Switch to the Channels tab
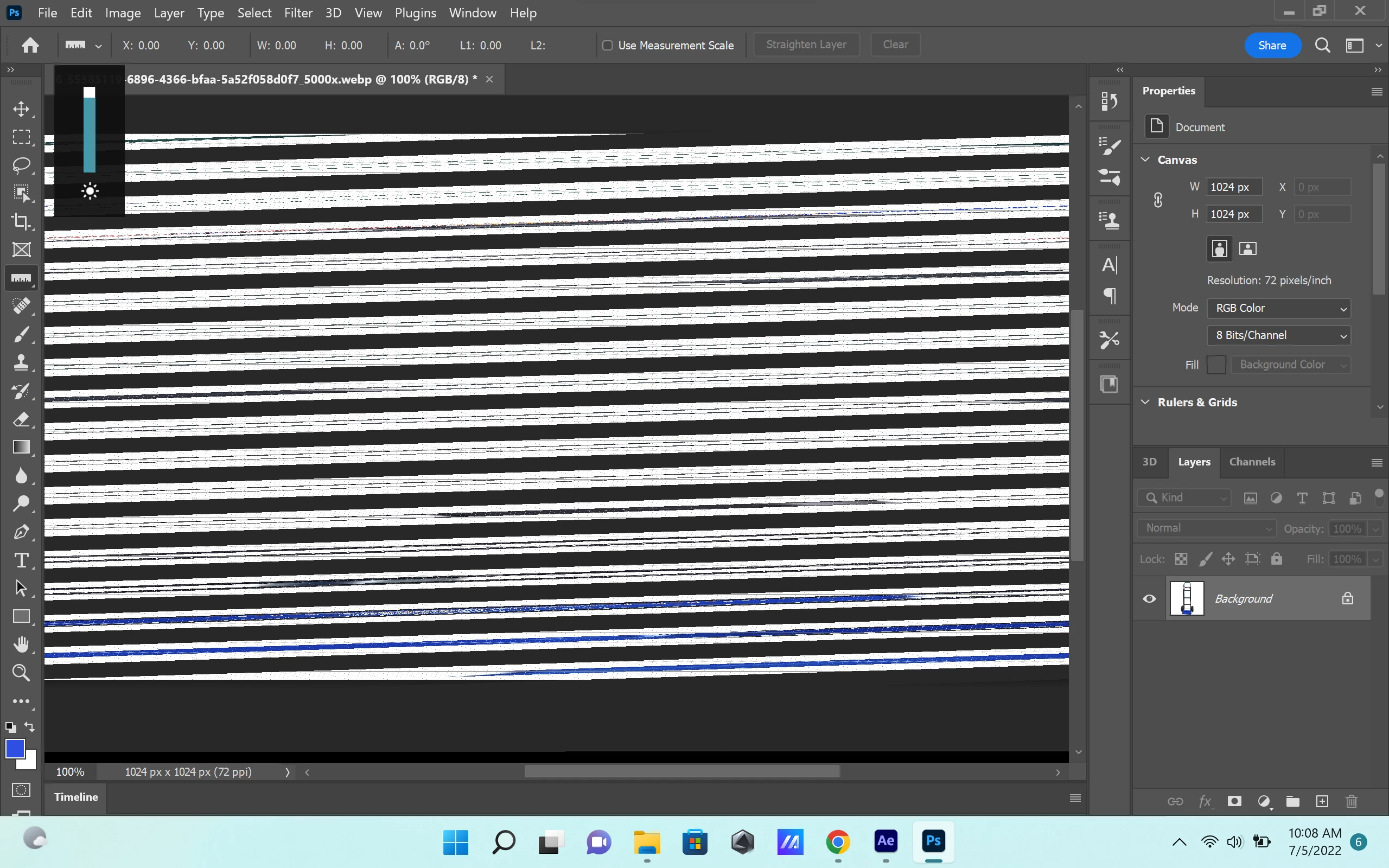The height and width of the screenshot is (868, 1389). pyautogui.click(x=1252, y=462)
